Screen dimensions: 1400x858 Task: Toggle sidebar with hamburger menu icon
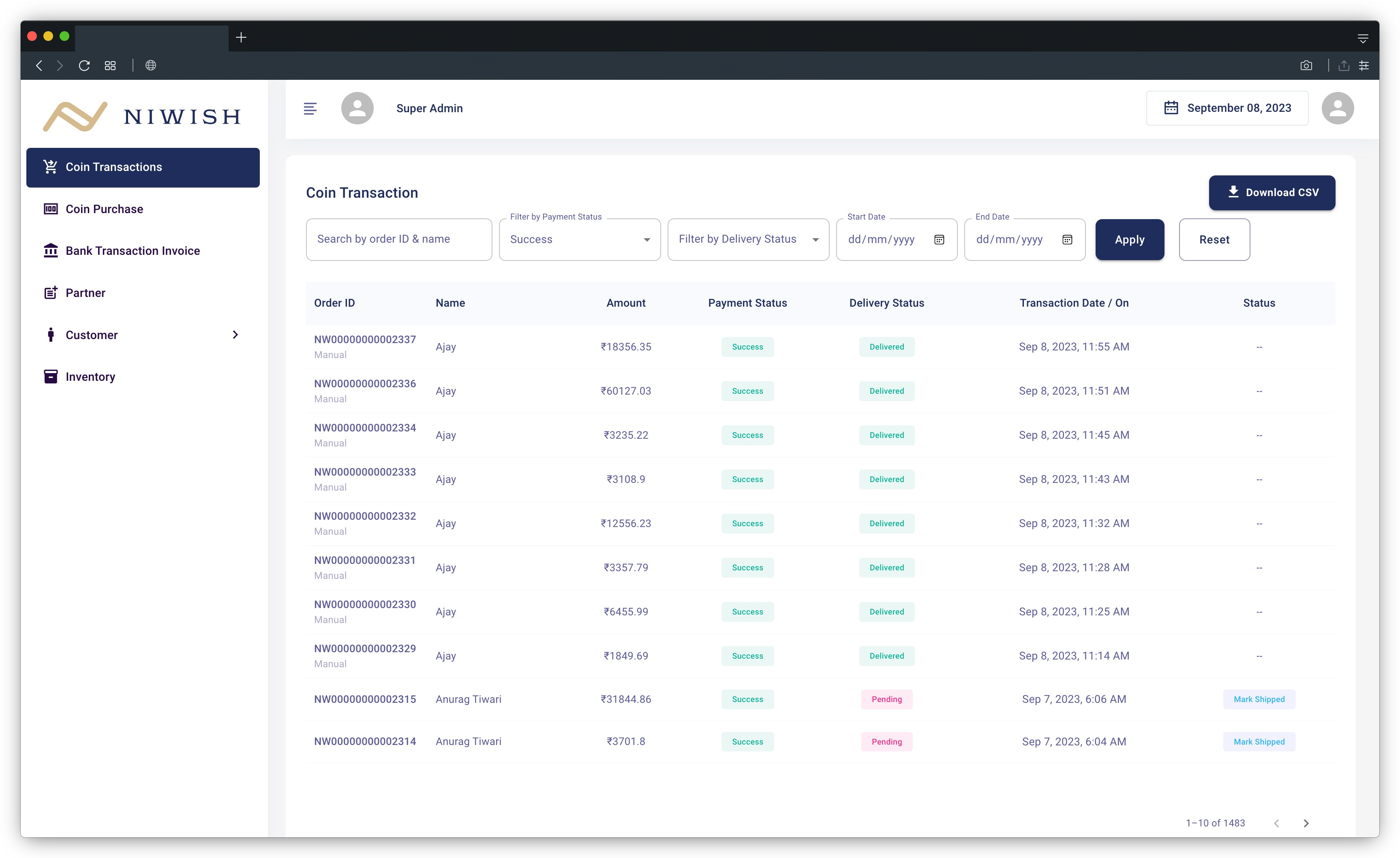(310, 109)
